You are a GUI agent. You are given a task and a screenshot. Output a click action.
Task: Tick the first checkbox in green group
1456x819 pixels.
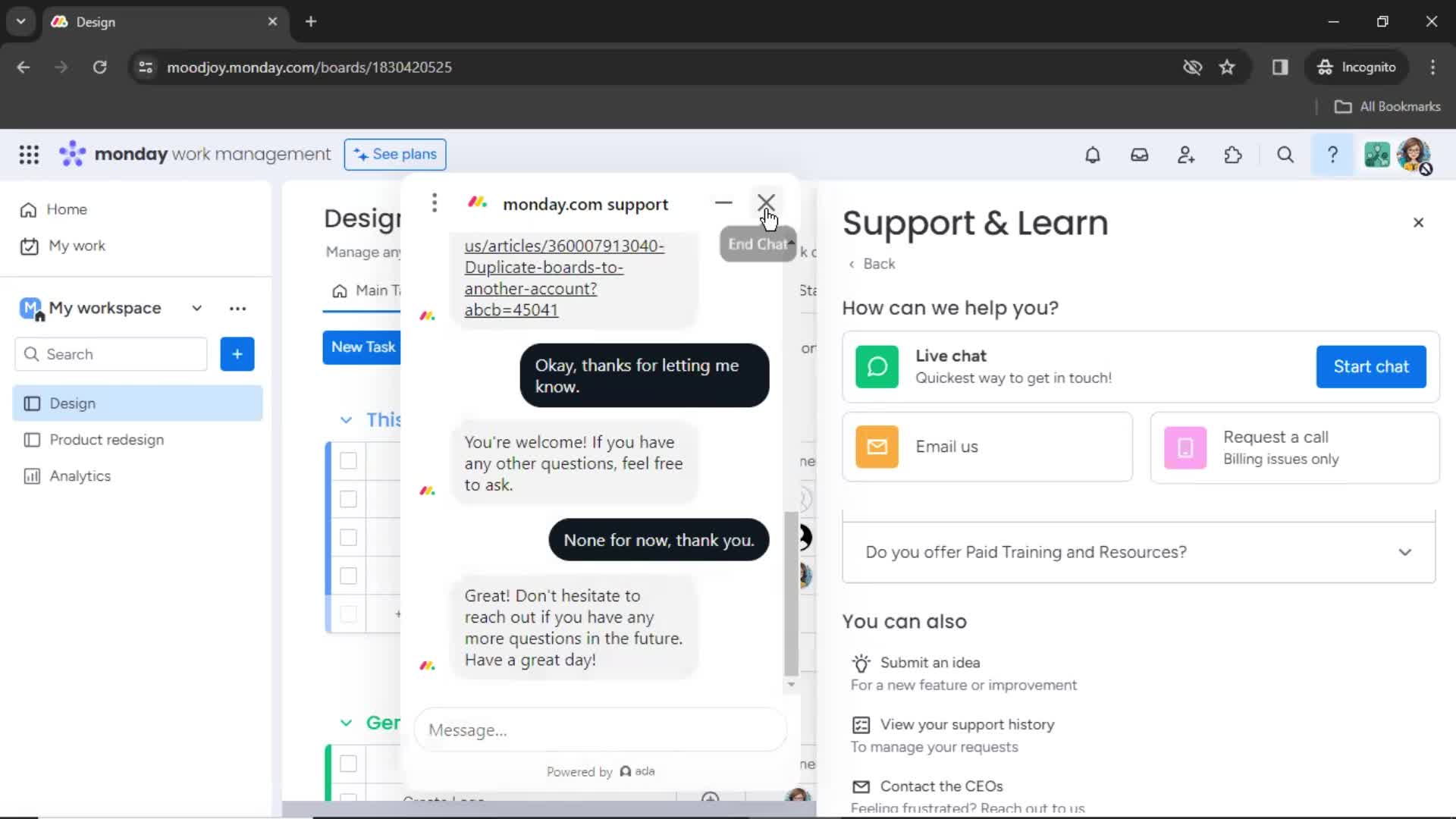point(348,764)
